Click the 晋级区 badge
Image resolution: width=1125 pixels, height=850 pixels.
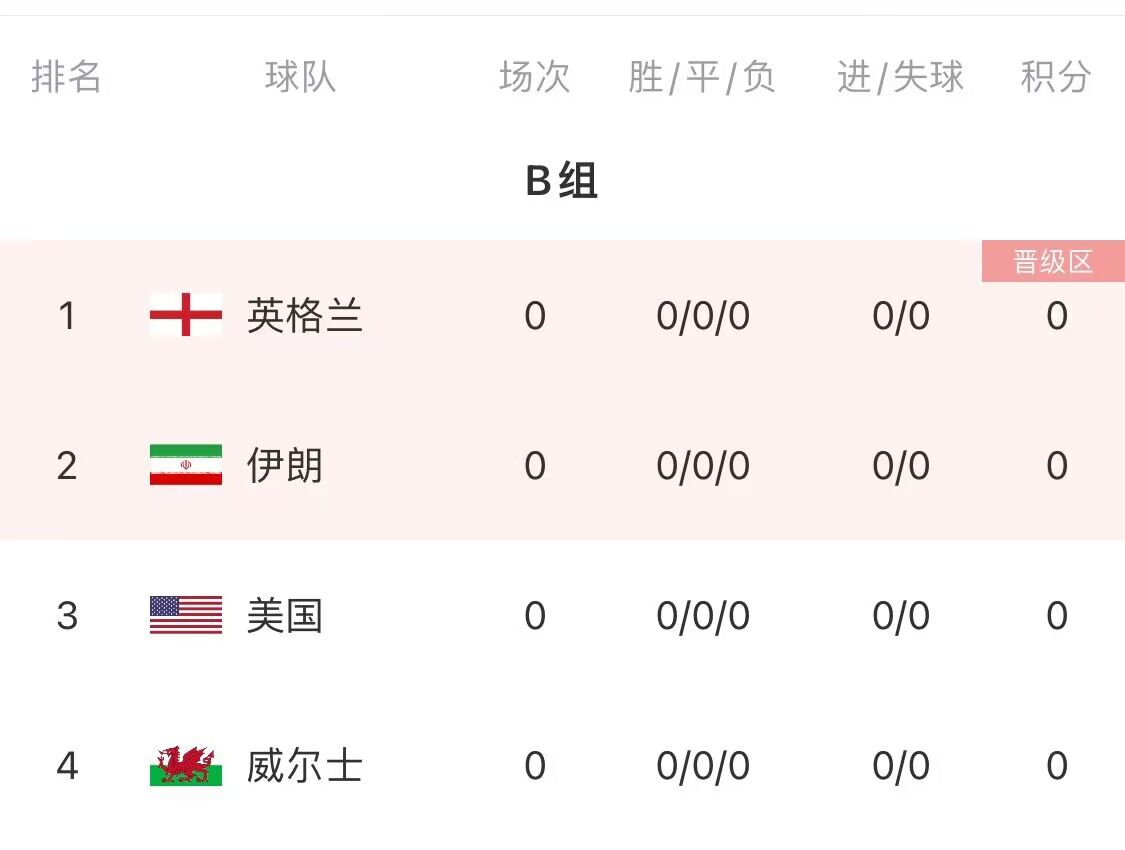coord(1053,261)
